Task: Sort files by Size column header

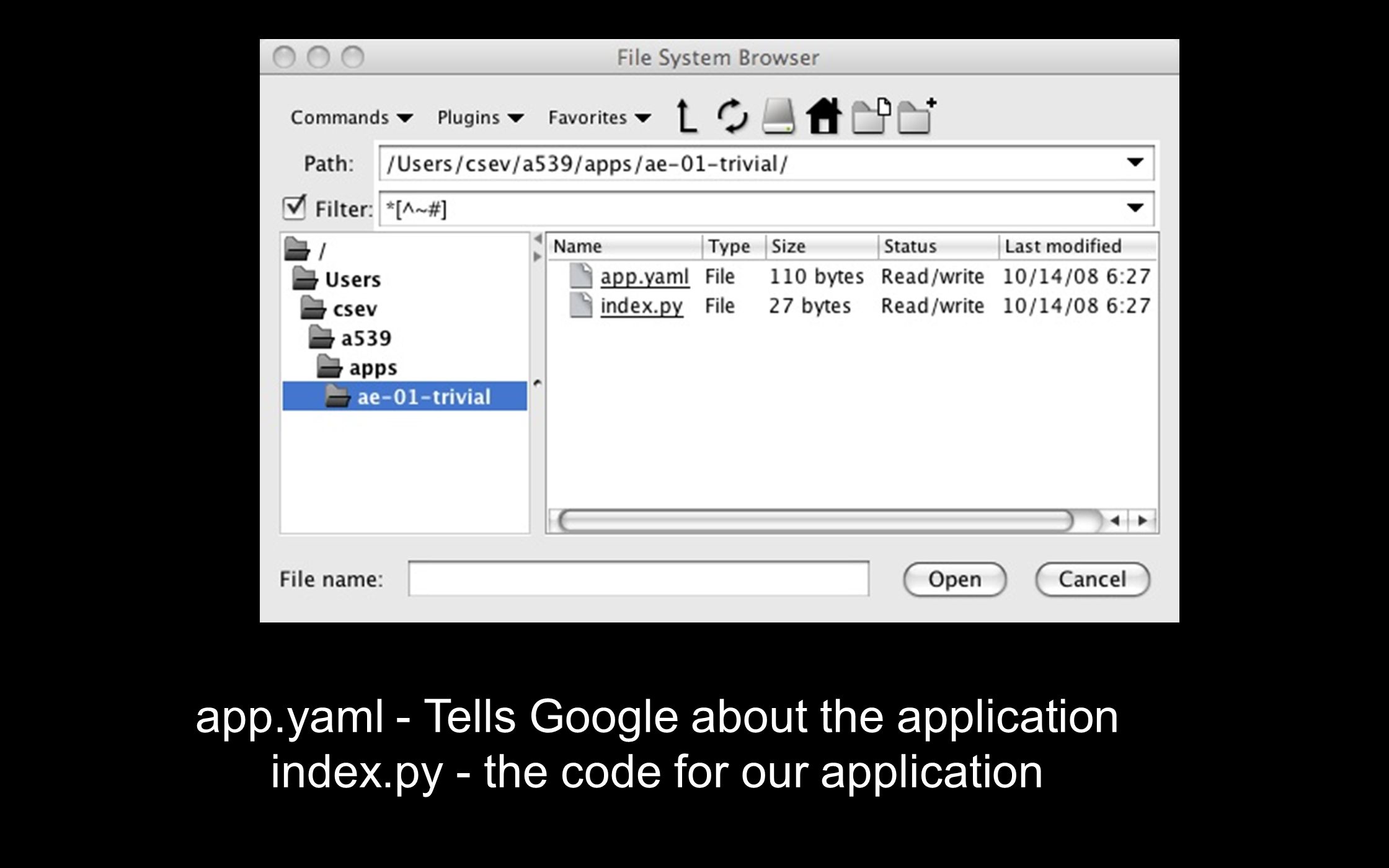Action: 822,246
